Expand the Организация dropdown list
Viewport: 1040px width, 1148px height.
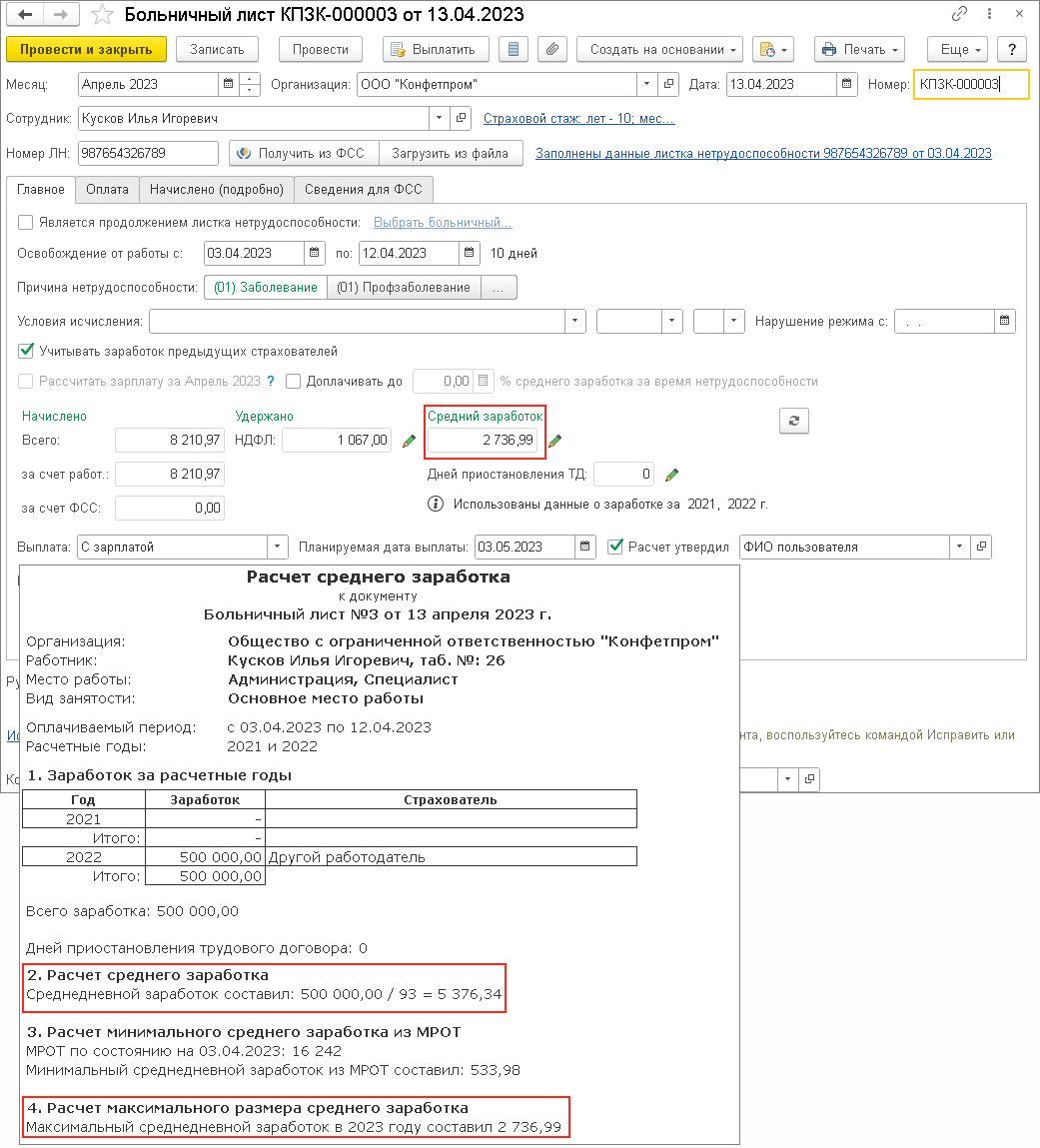646,84
